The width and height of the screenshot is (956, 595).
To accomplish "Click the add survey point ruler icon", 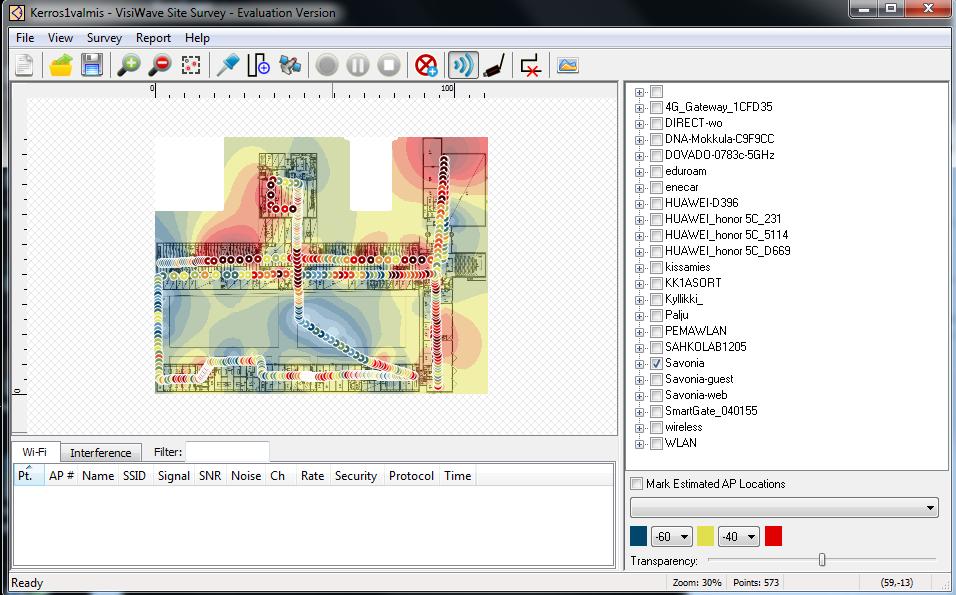I will [x=259, y=65].
